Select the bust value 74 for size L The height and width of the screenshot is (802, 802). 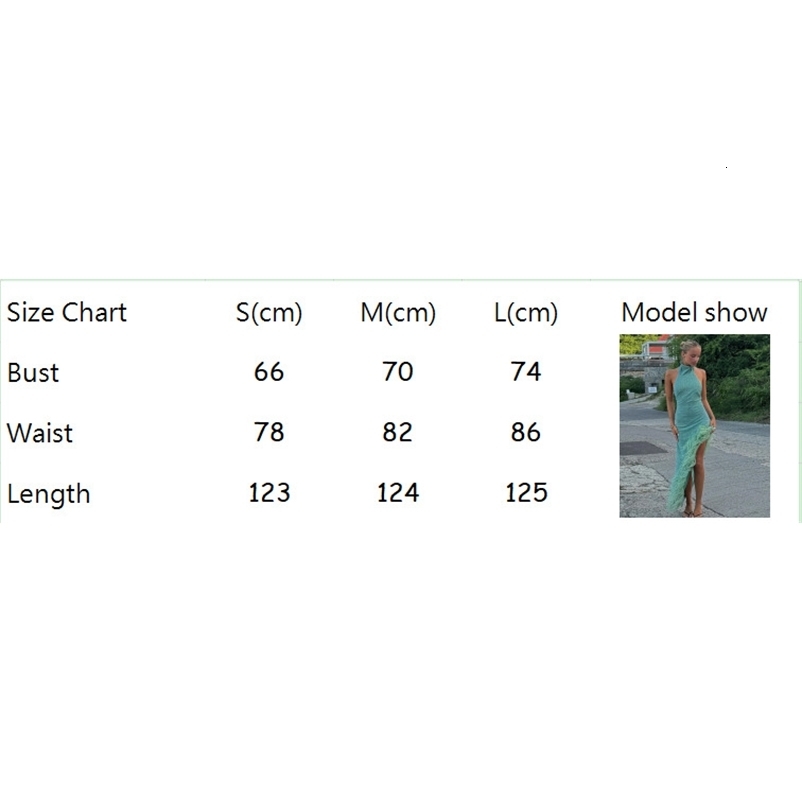point(526,372)
